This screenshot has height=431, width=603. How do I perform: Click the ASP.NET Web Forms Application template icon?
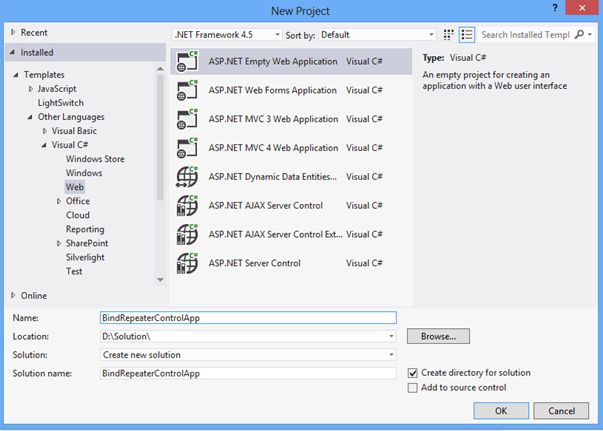click(x=187, y=90)
